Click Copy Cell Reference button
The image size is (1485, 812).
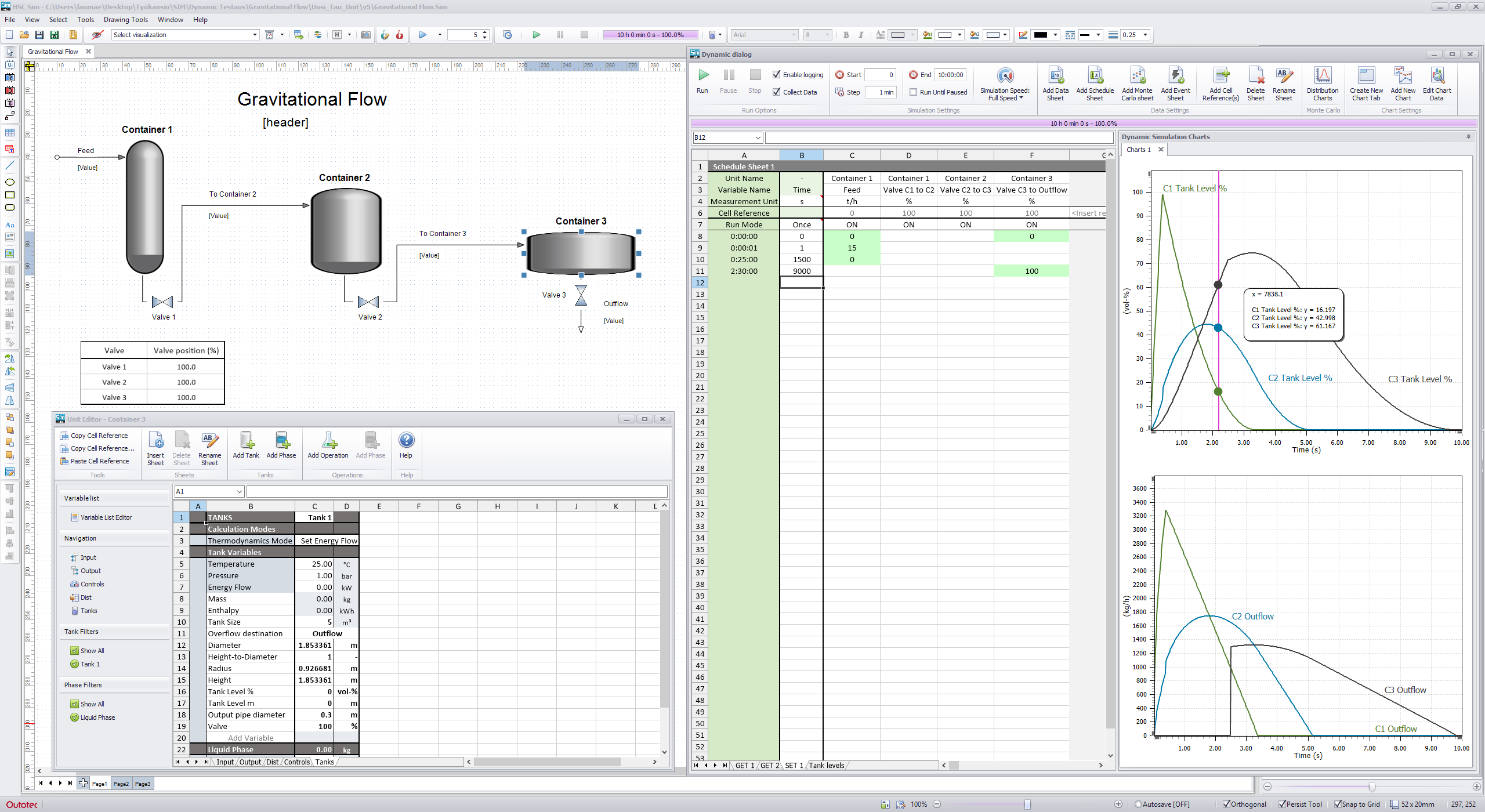(x=99, y=436)
